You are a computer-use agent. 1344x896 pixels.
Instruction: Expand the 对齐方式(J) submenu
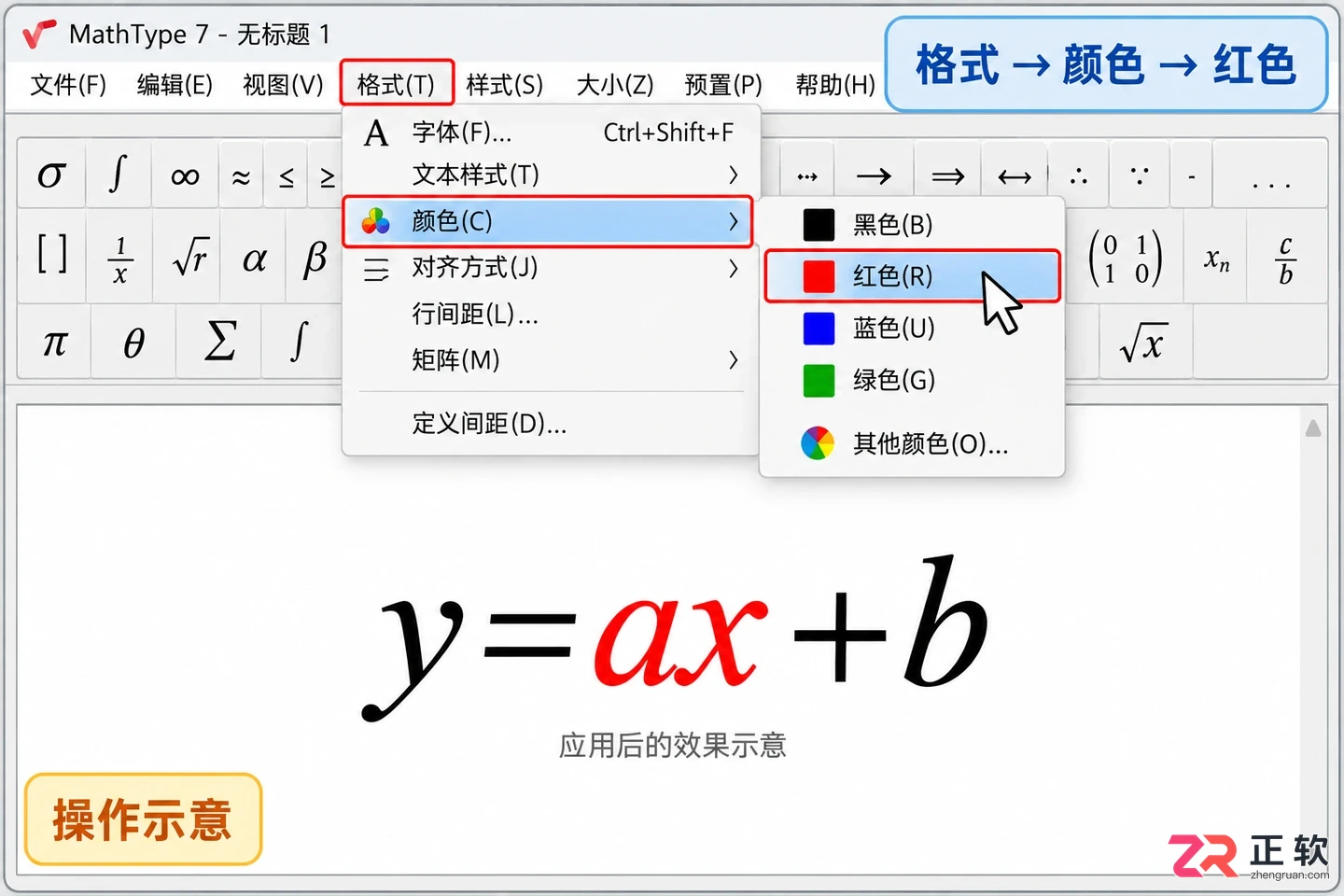tap(551, 268)
